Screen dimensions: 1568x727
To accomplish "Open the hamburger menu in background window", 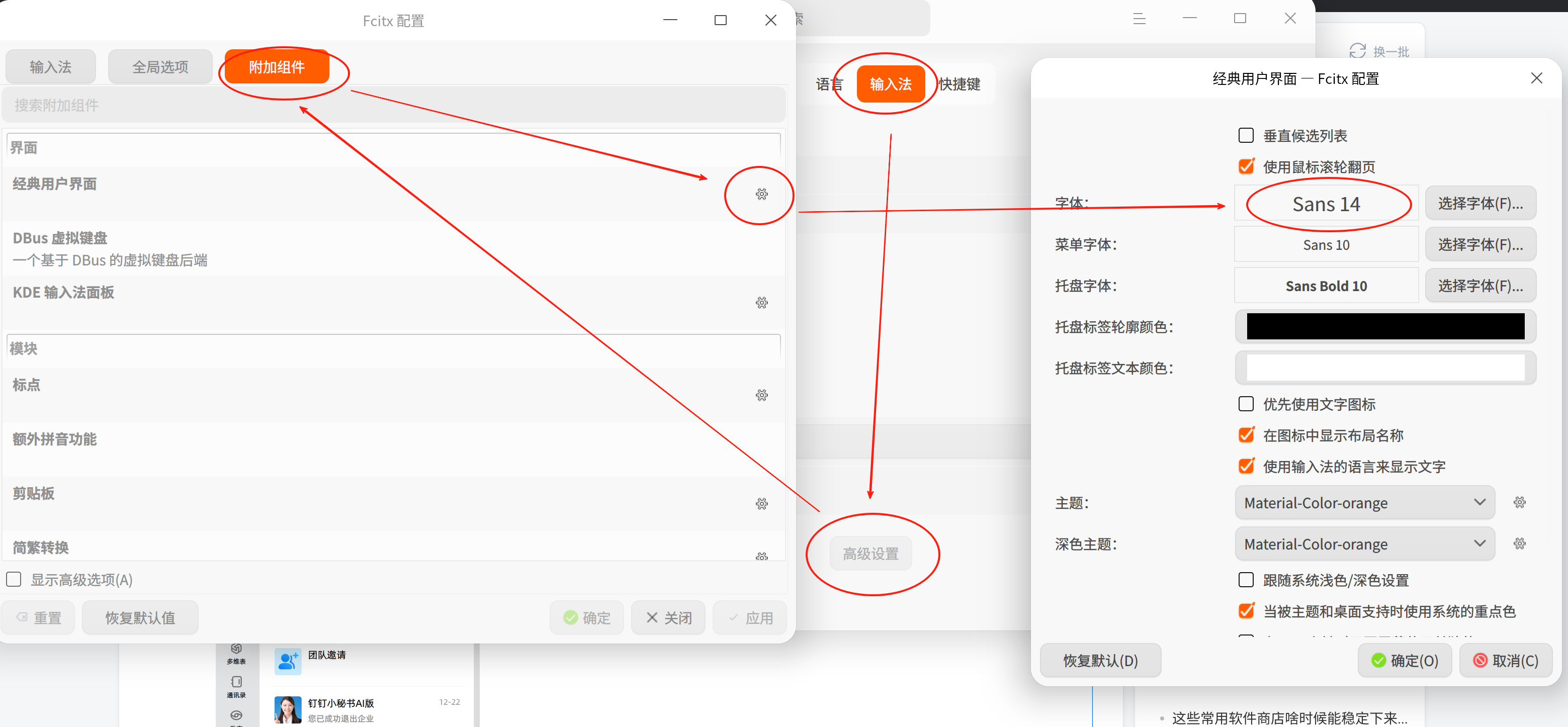I will (1139, 19).
